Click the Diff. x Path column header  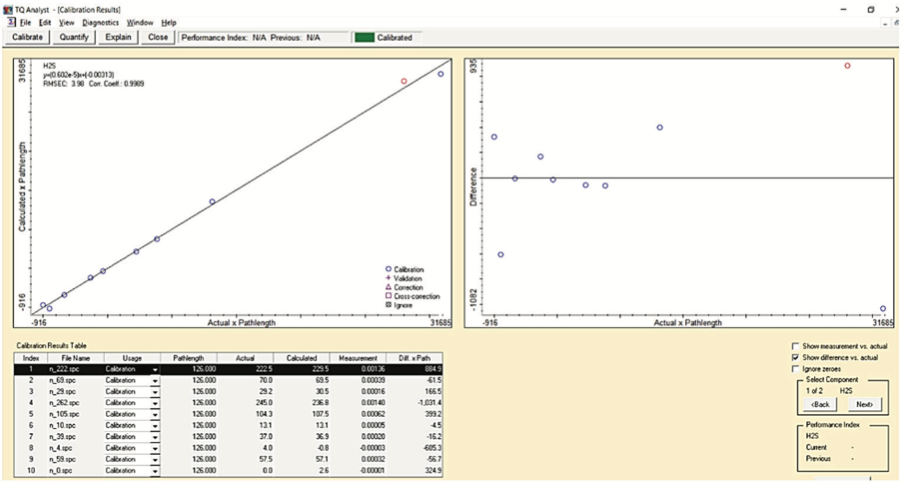tap(415, 358)
